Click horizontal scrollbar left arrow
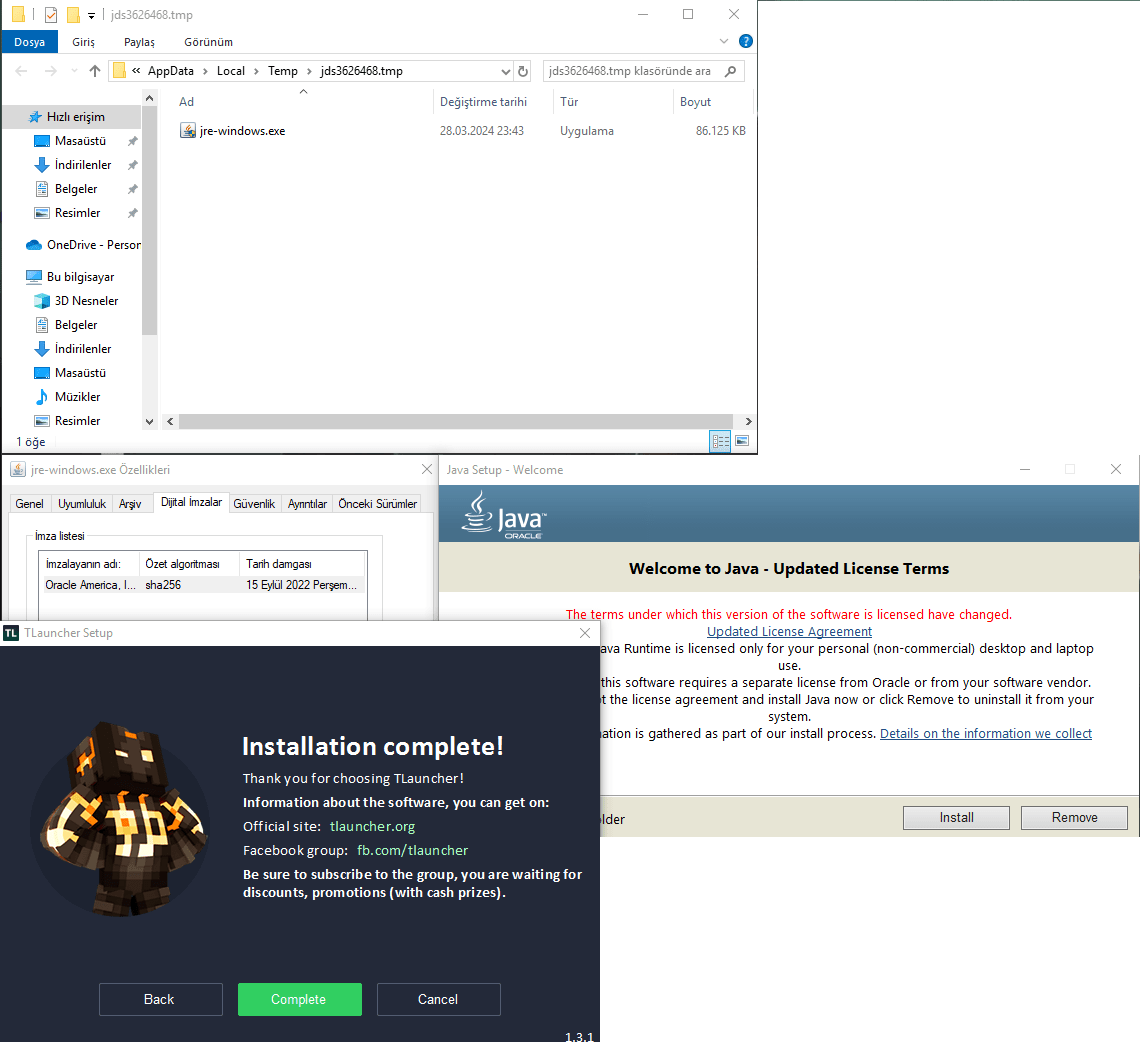 tap(170, 422)
